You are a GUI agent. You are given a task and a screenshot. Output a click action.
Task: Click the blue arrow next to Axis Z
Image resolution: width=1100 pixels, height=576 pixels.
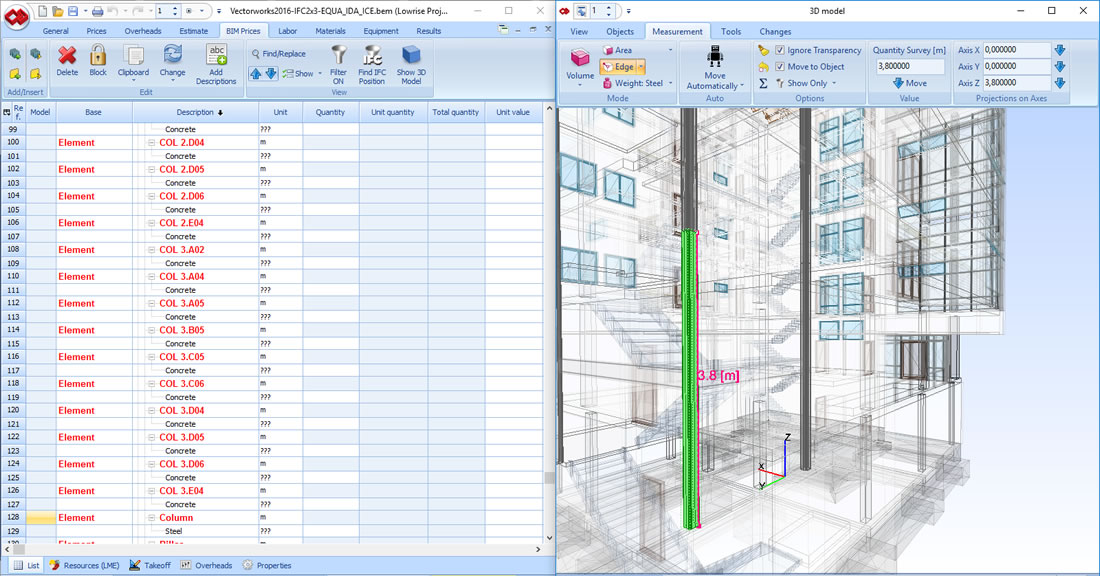1060,83
